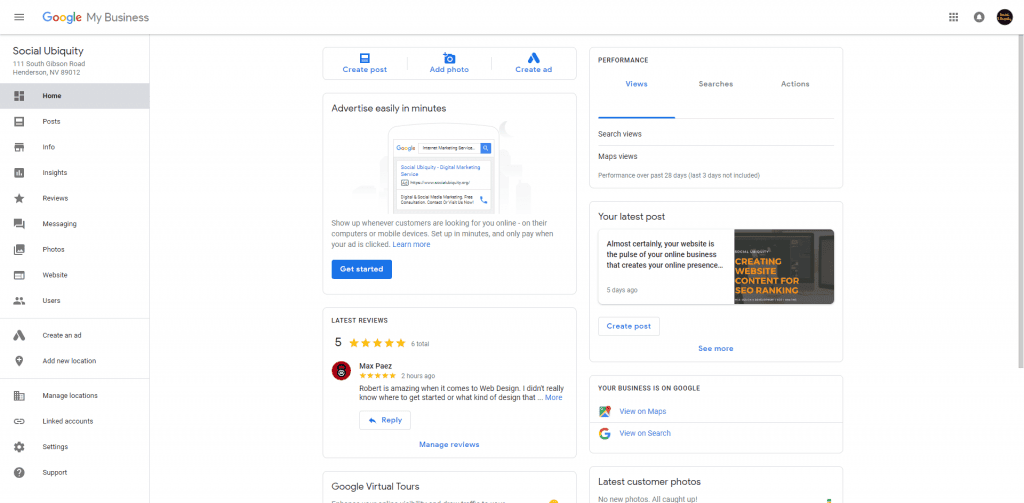Click the Info storefront icon
Screen dimensions: 1024x503
pos(19,147)
